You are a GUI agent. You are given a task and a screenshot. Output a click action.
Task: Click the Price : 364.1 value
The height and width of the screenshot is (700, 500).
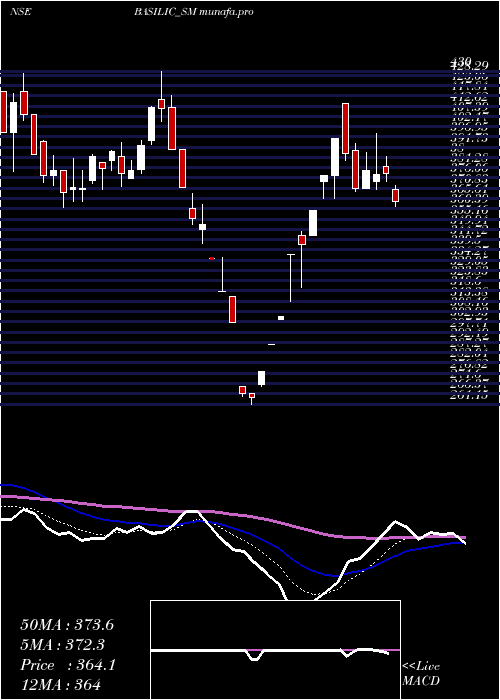(68, 665)
